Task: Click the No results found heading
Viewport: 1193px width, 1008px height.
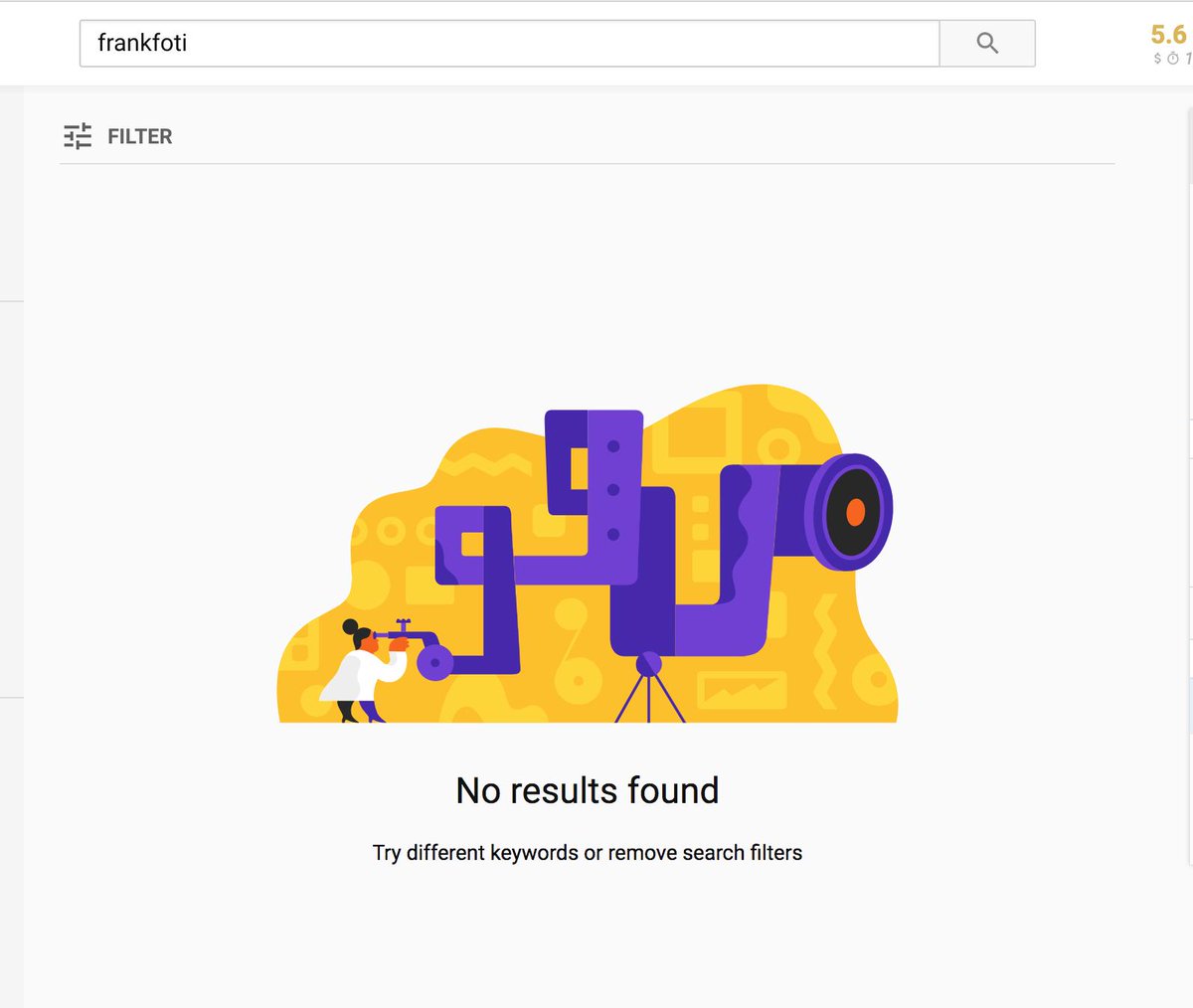Action: click(588, 790)
